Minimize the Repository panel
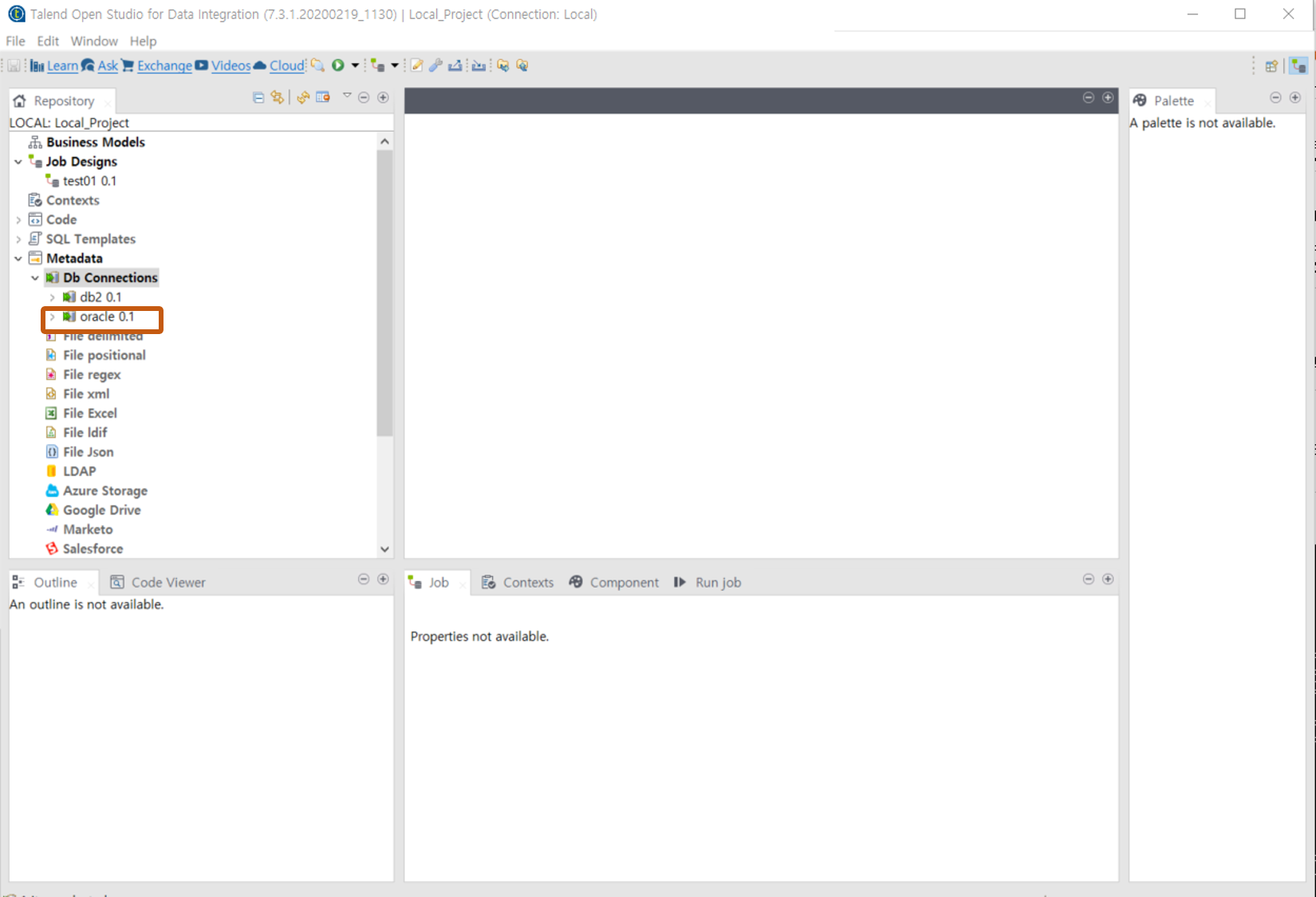The height and width of the screenshot is (897, 1316). click(x=364, y=97)
